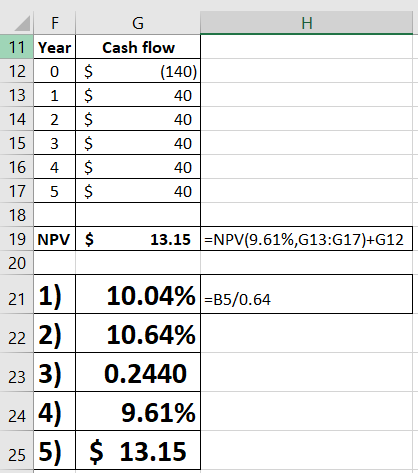
Task: Select year 5 cash flow cell of 40
Action: pos(138,191)
